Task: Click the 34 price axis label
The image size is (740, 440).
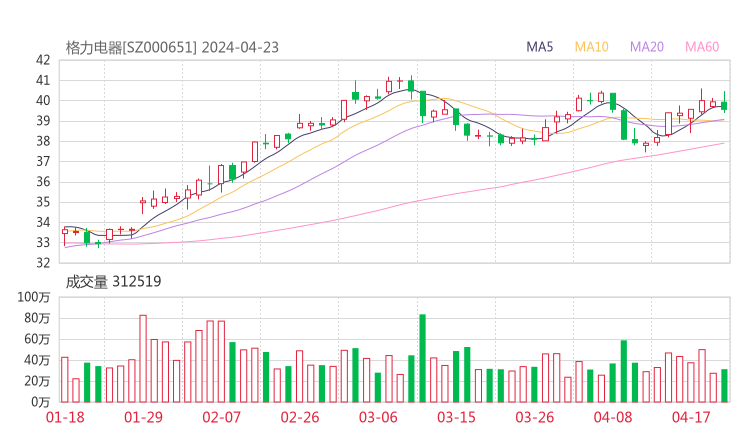Action: (43, 222)
